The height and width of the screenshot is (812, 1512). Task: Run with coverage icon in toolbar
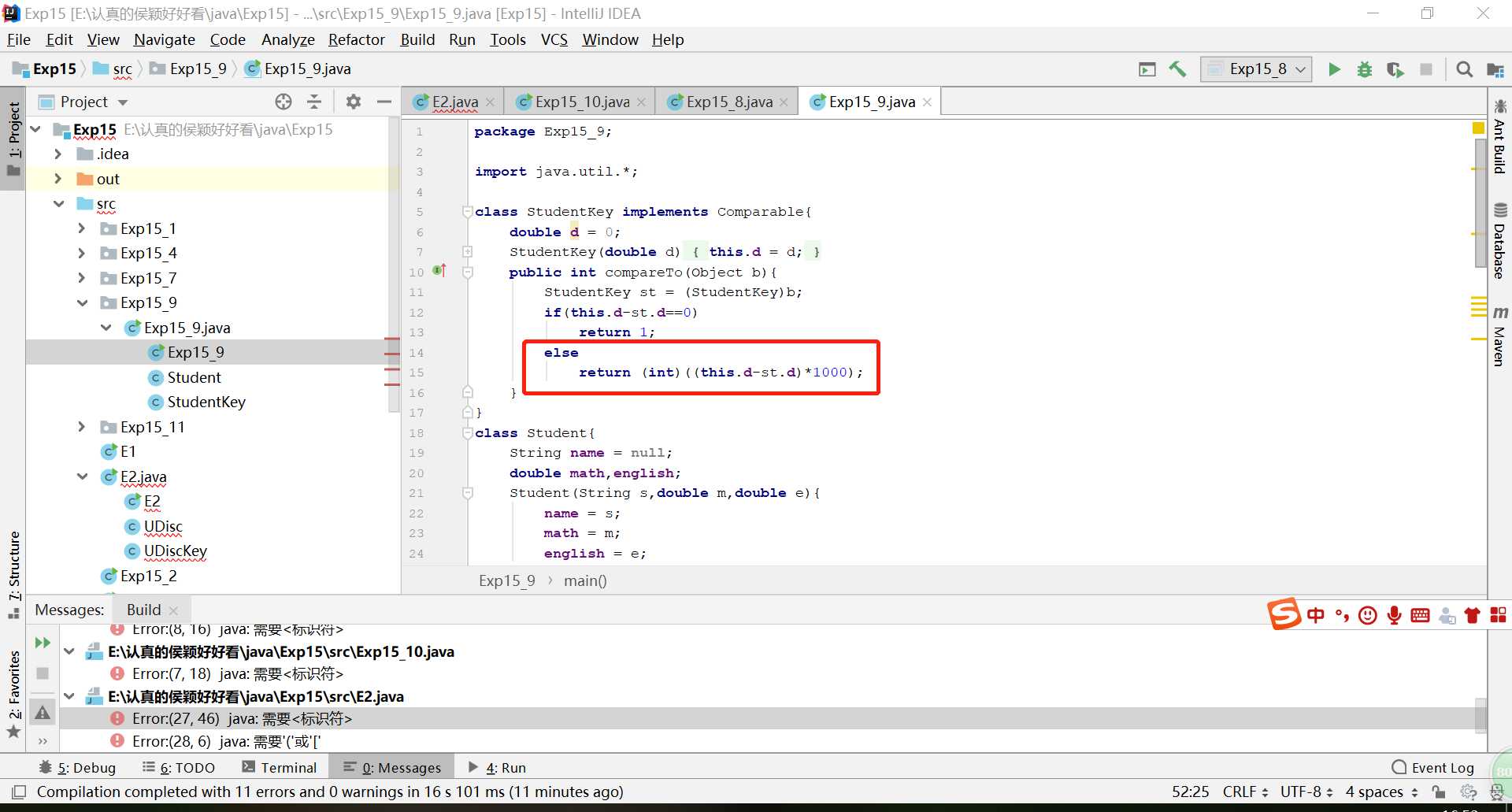coord(1395,69)
